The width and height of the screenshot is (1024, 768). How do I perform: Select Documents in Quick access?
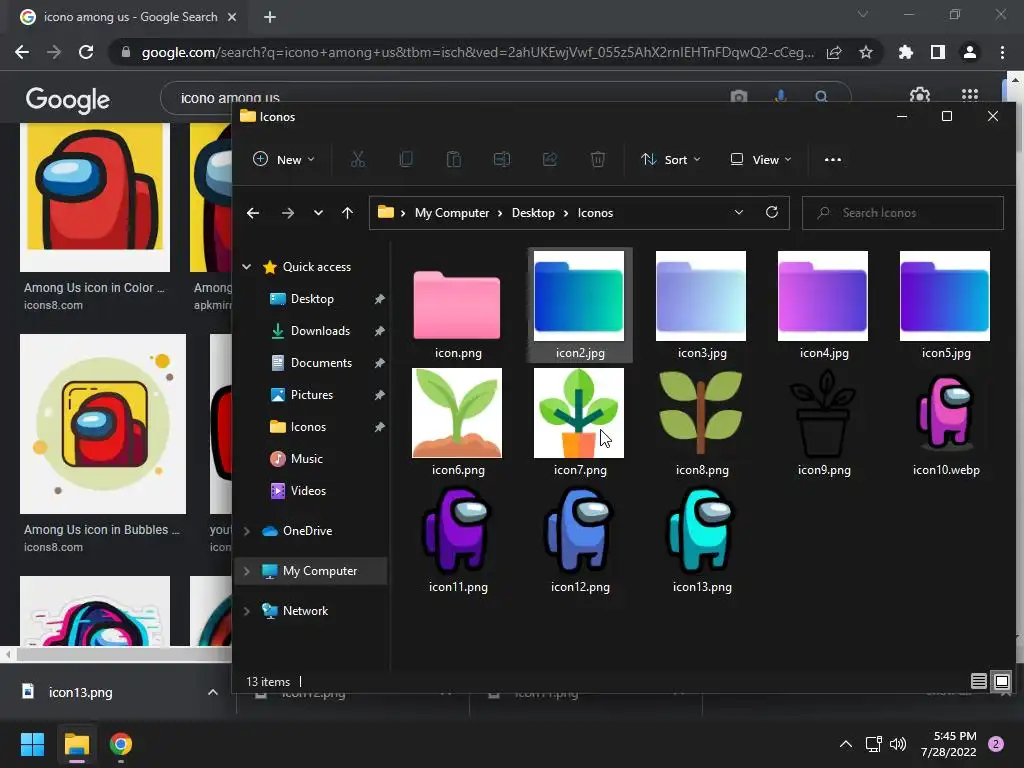[x=321, y=362]
